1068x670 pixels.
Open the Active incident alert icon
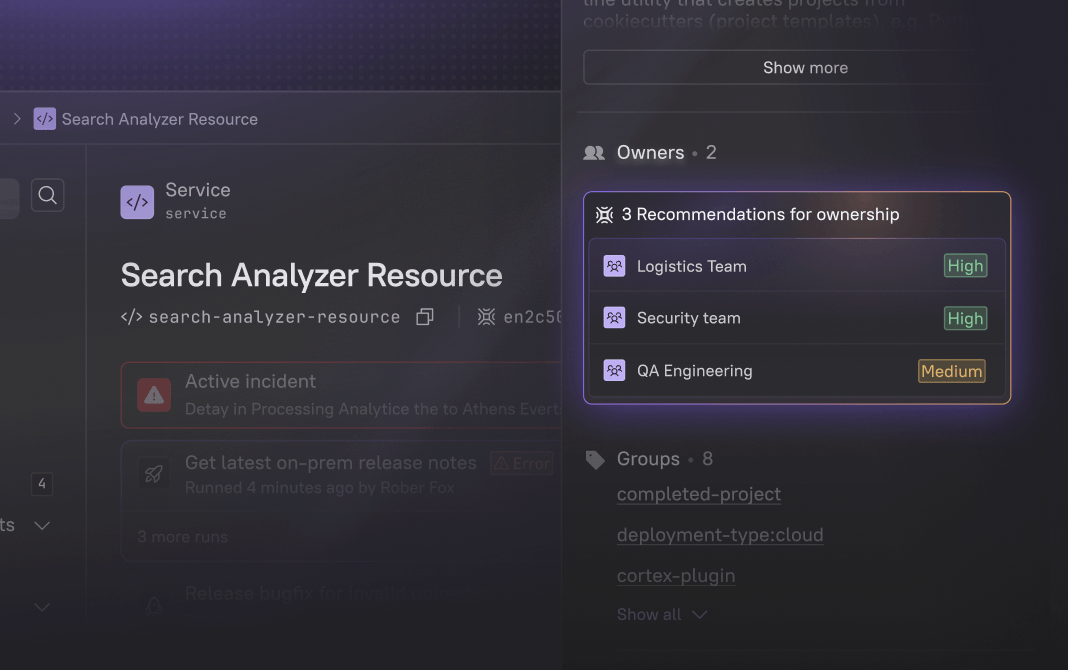(x=154, y=395)
